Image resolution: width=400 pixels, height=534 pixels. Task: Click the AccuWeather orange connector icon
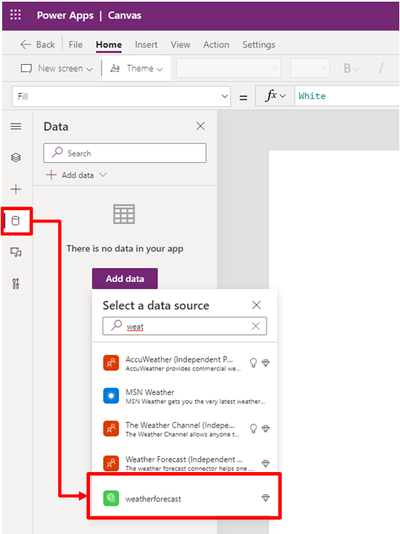(111, 363)
